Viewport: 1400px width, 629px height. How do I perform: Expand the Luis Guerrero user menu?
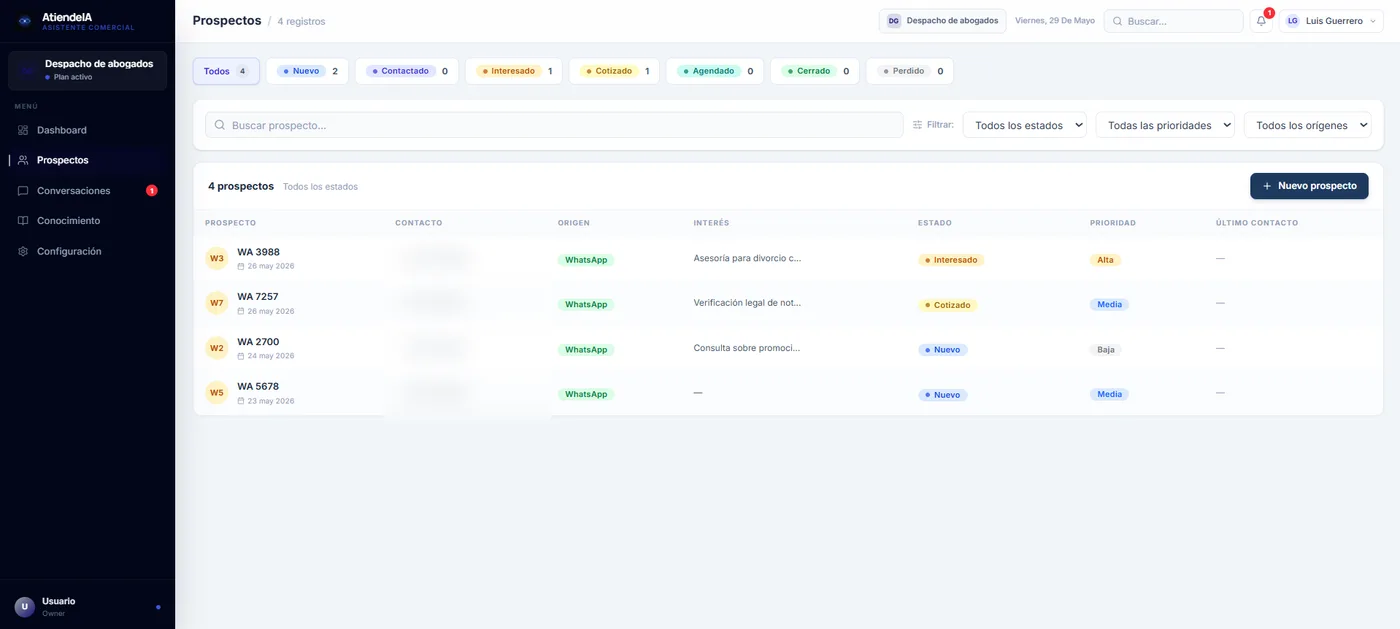[x=1331, y=21]
